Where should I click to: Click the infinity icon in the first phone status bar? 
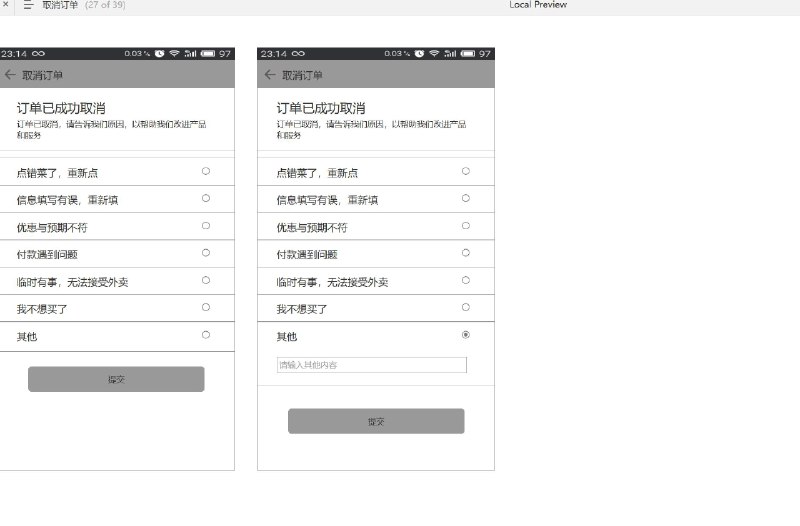coord(38,54)
